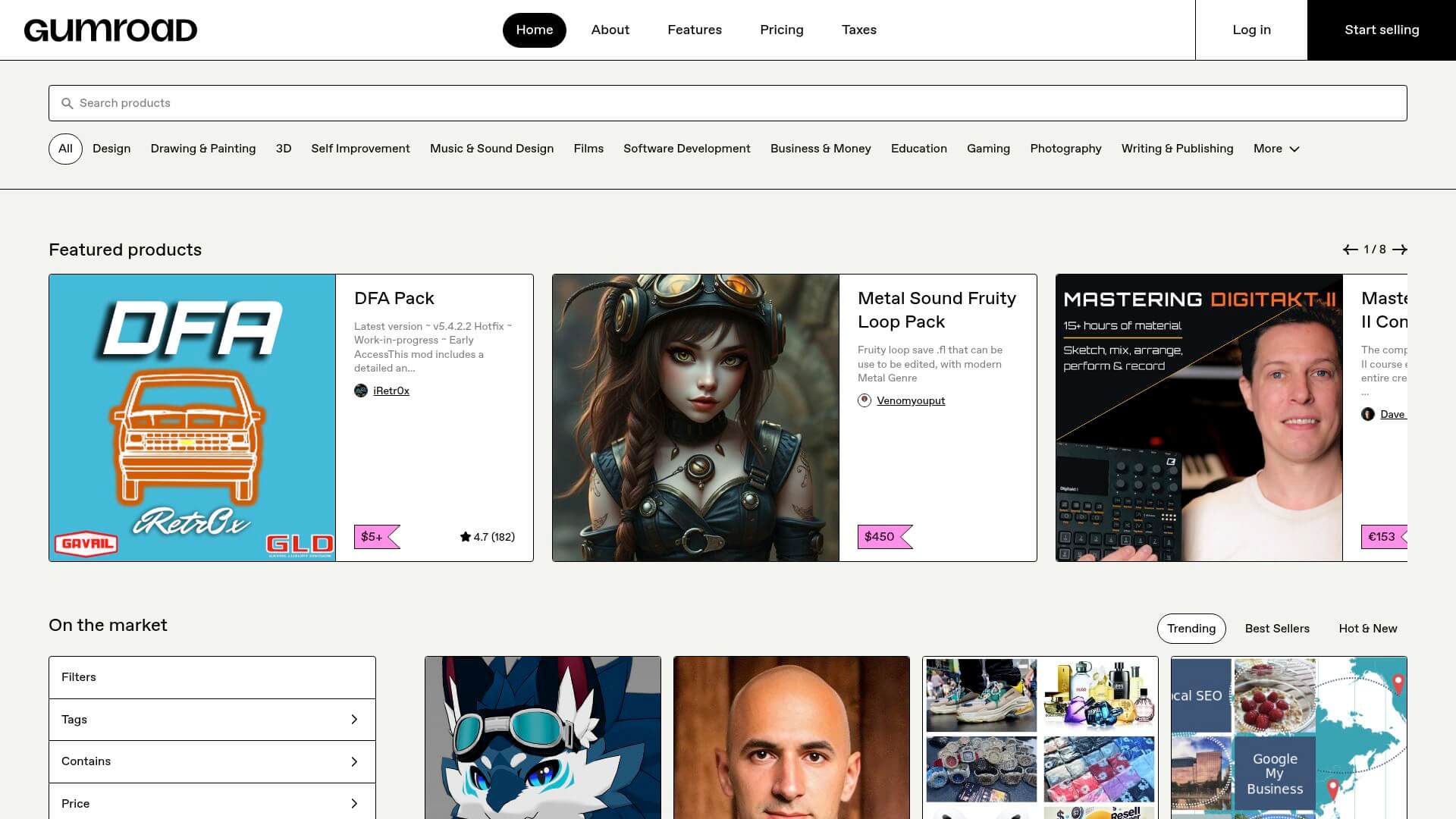Click the Start selling button
1456x819 pixels.
1382,30
